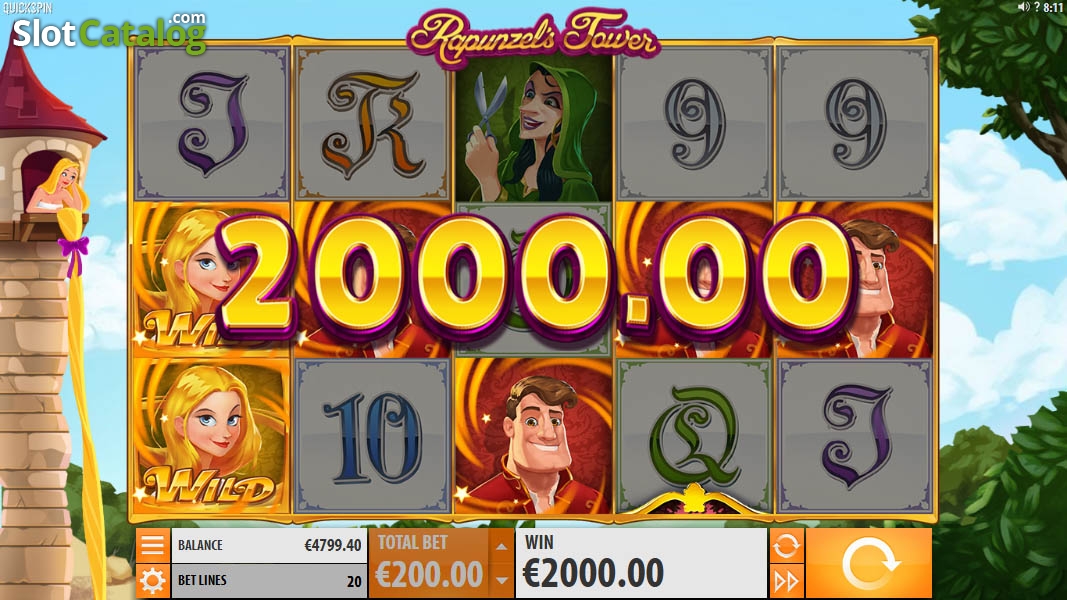Open the settings gear icon
This screenshot has width=1067, height=600.
pyautogui.click(x=152, y=581)
